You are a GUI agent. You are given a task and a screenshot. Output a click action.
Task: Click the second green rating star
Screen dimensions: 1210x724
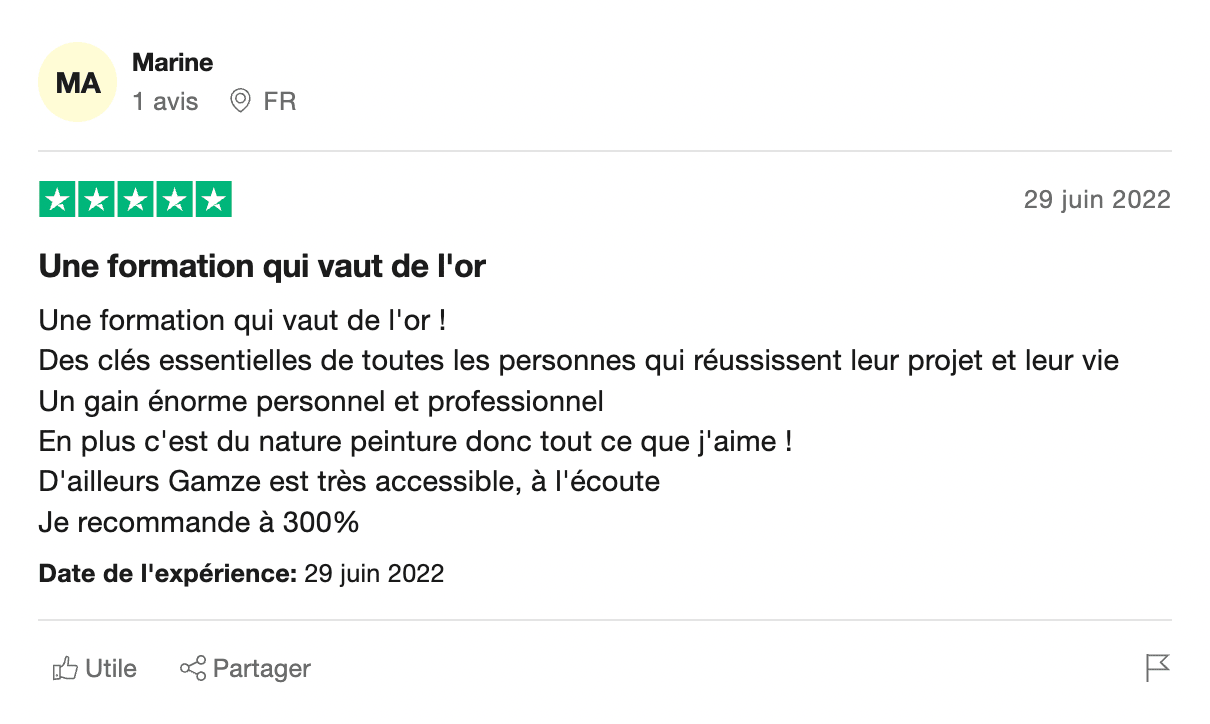click(x=96, y=200)
